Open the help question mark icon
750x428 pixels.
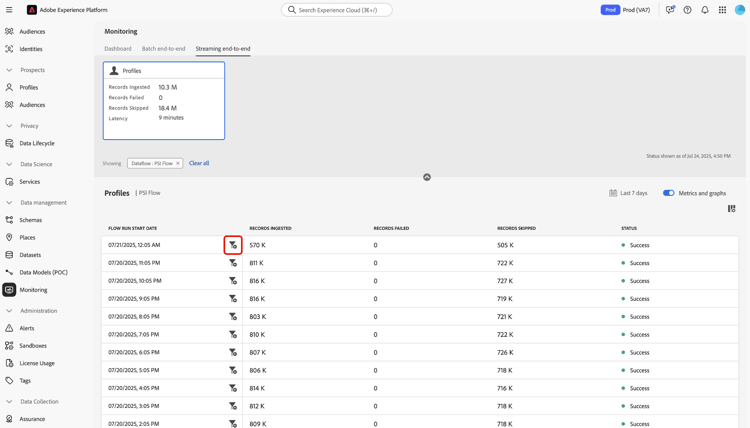[687, 10]
